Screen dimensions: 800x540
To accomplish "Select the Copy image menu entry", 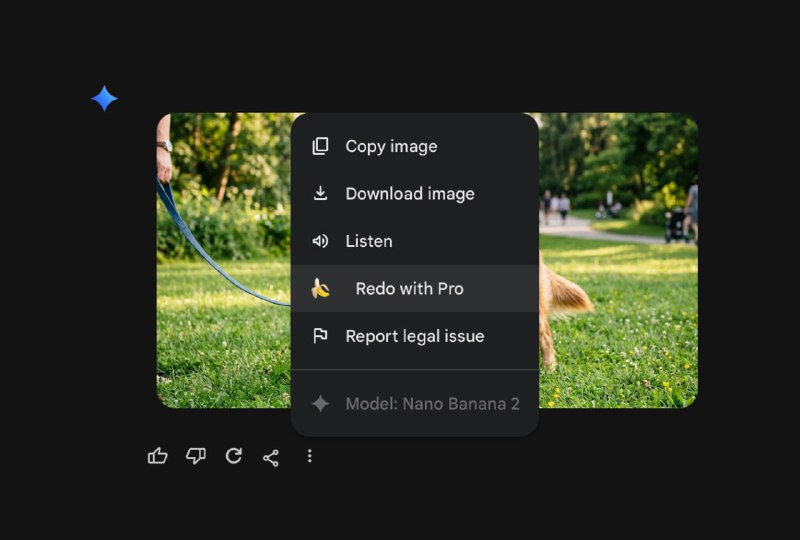I will (391, 146).
